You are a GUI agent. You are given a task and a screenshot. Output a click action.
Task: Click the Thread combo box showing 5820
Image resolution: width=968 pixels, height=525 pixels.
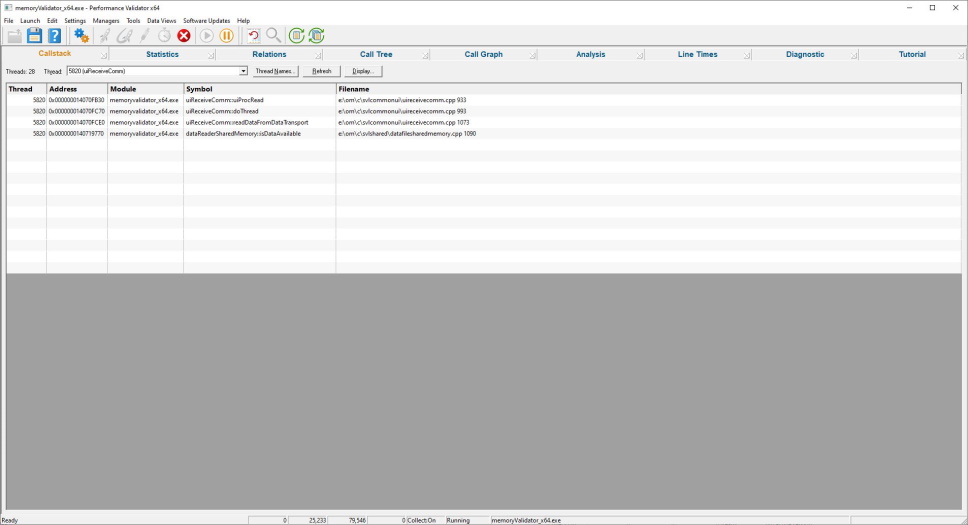(x=157, y=71)
